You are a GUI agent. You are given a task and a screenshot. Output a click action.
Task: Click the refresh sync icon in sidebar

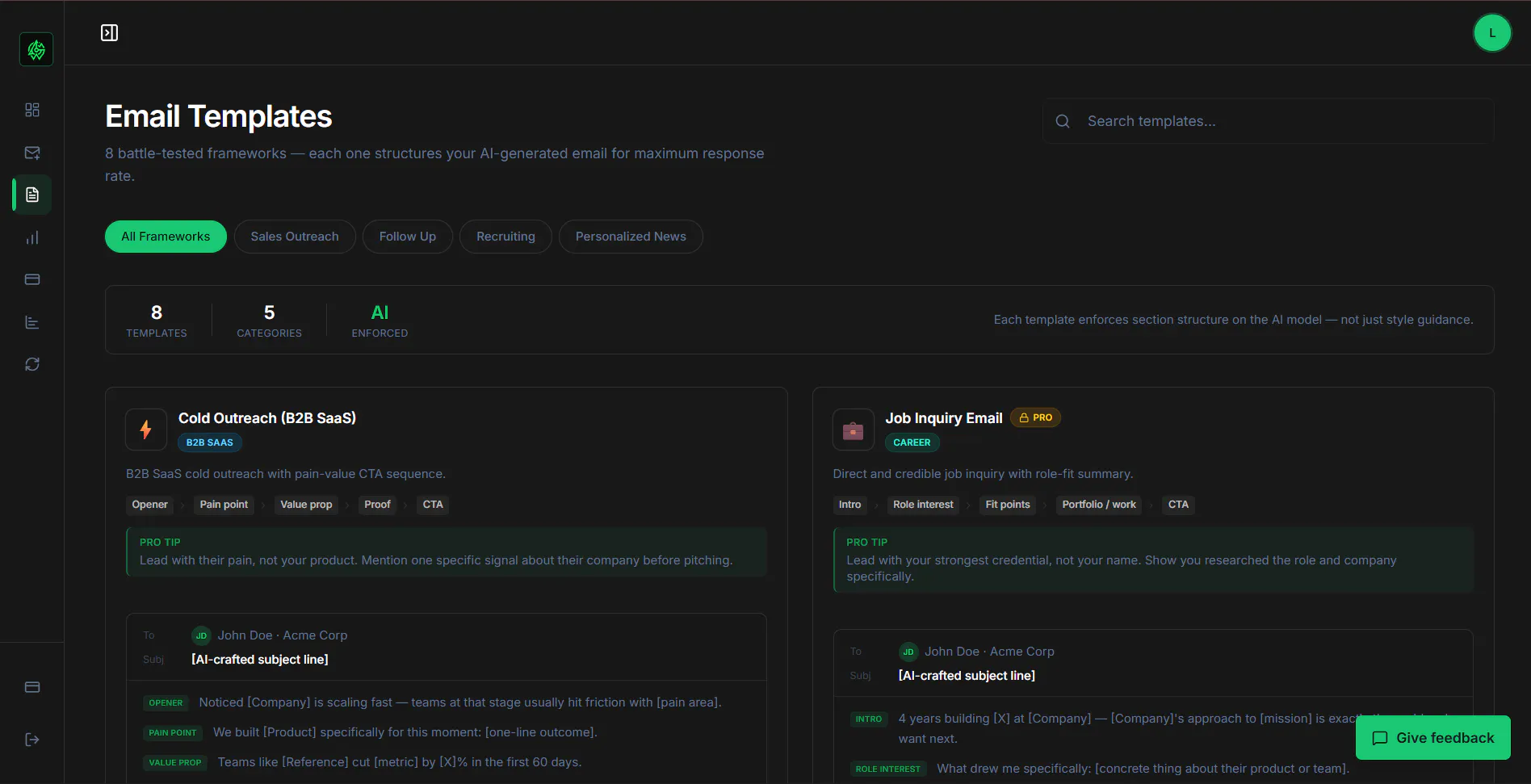tap(32, 364)
